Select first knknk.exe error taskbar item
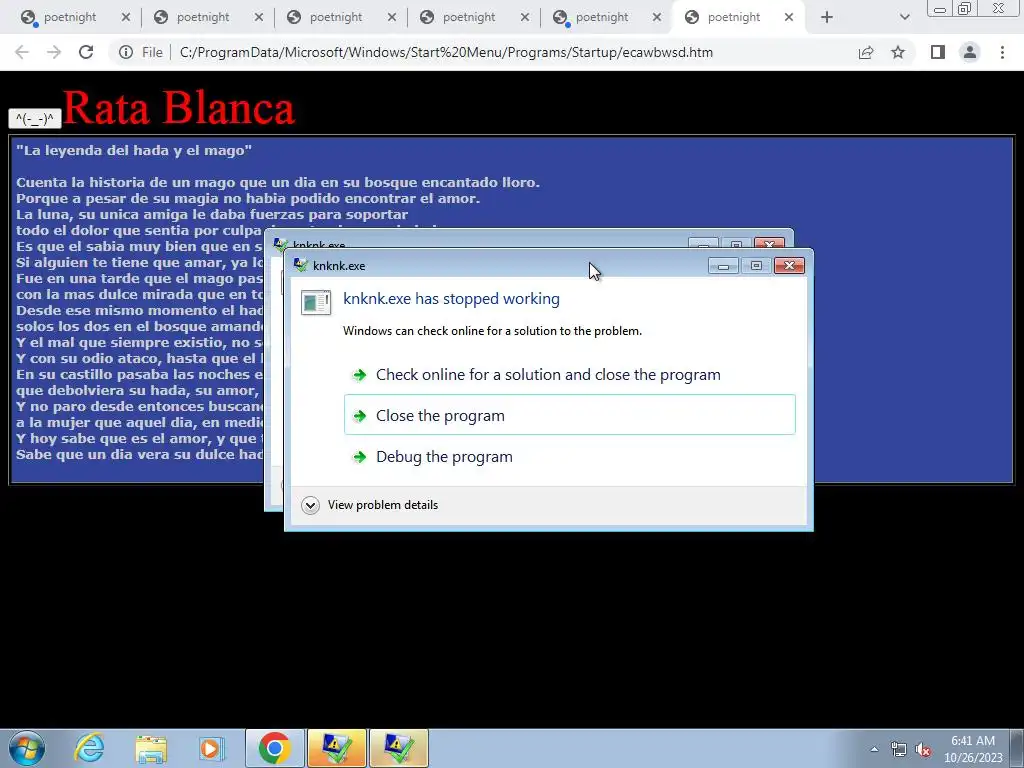Image resolution: width=1024 pixels, height=768 pixels. click(x=337, y=748)
